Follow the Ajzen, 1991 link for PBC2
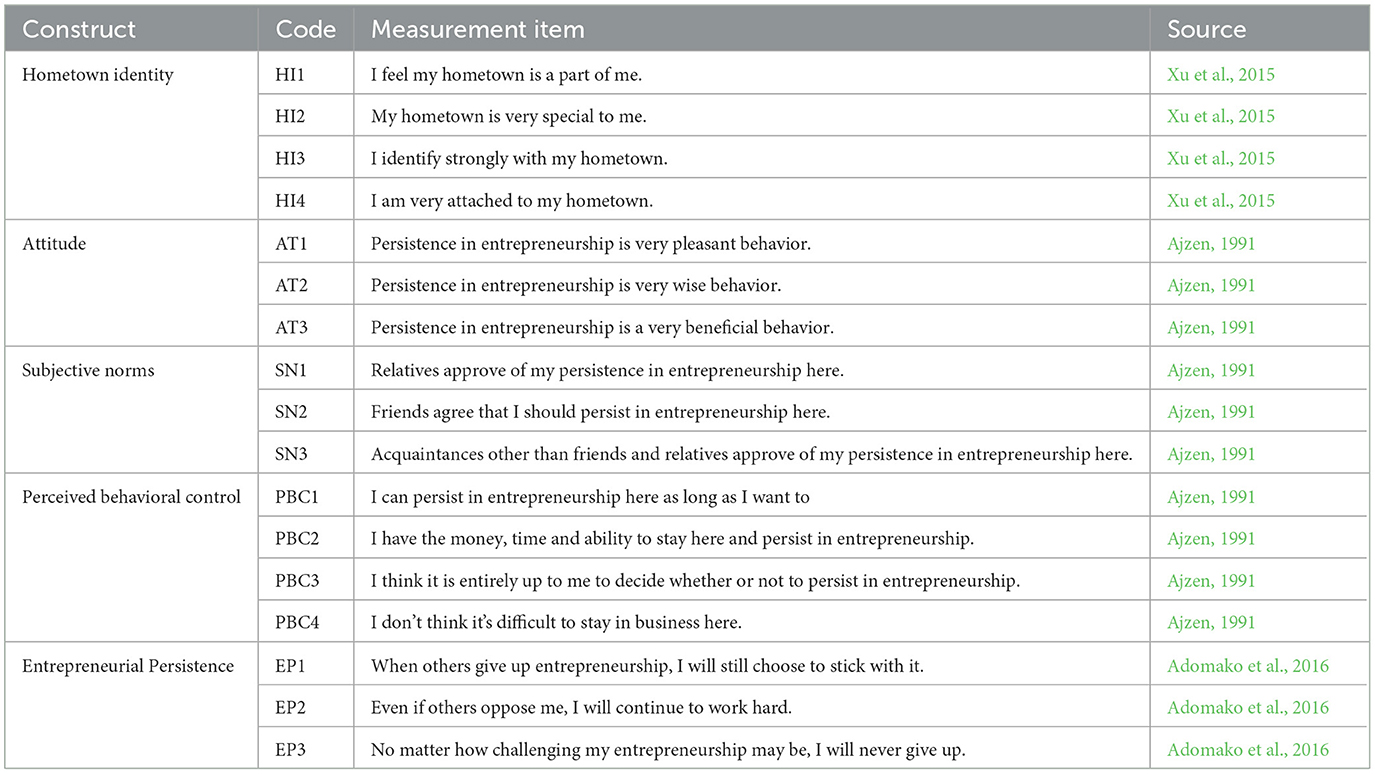Viewport: 1375px width, 774px height. click(1211, 539)
